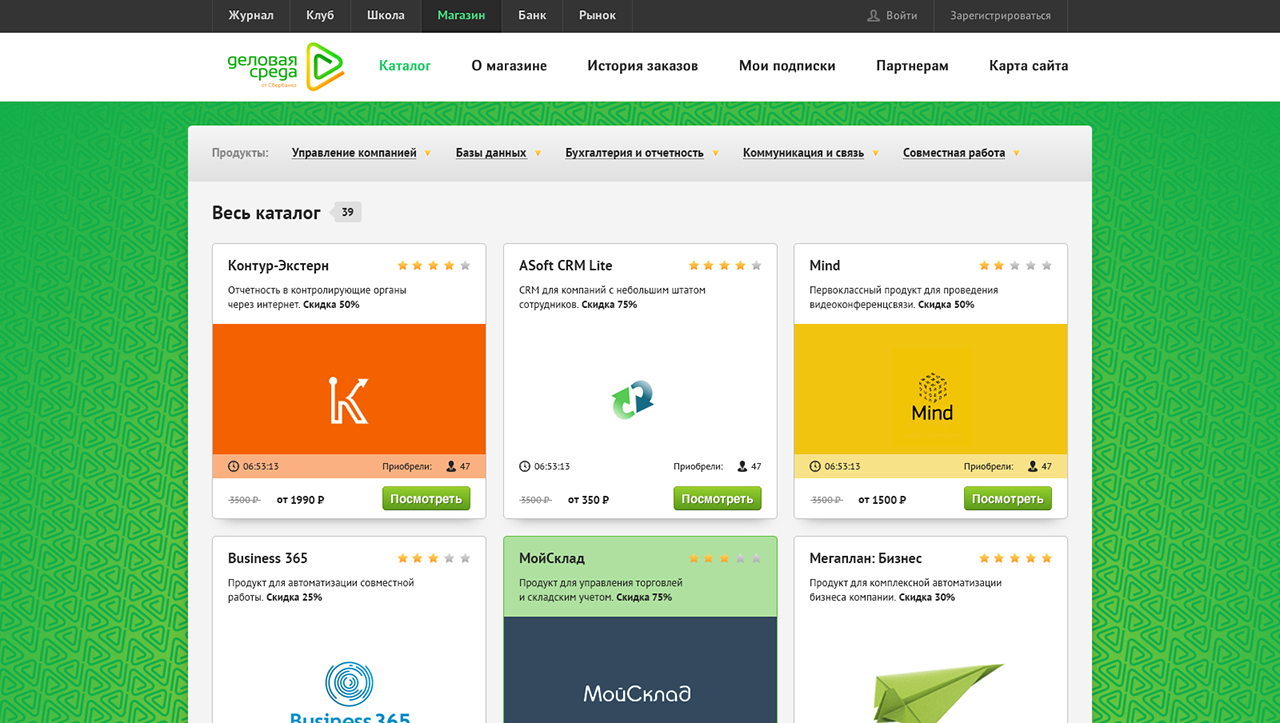This screenshot has height=723, width=1280.
Task: Open the orange Контур-Экстерн logo image
Action: pos(349,389)
